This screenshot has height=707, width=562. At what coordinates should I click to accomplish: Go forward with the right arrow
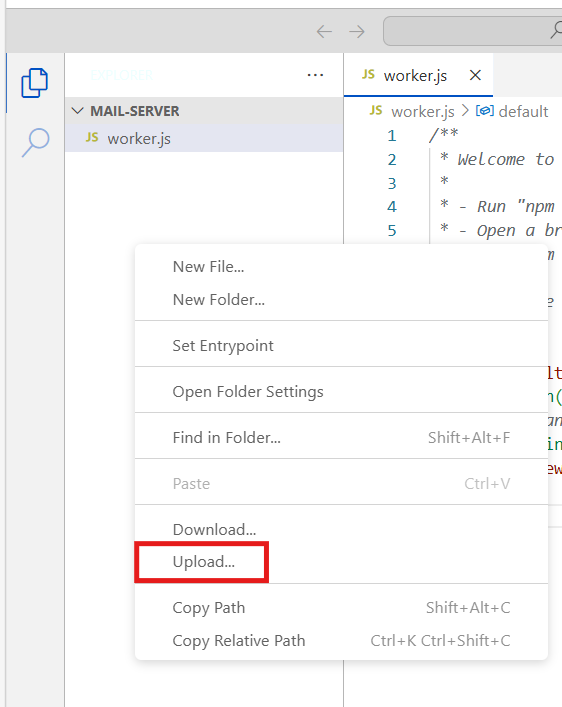(x=357, y=32)
